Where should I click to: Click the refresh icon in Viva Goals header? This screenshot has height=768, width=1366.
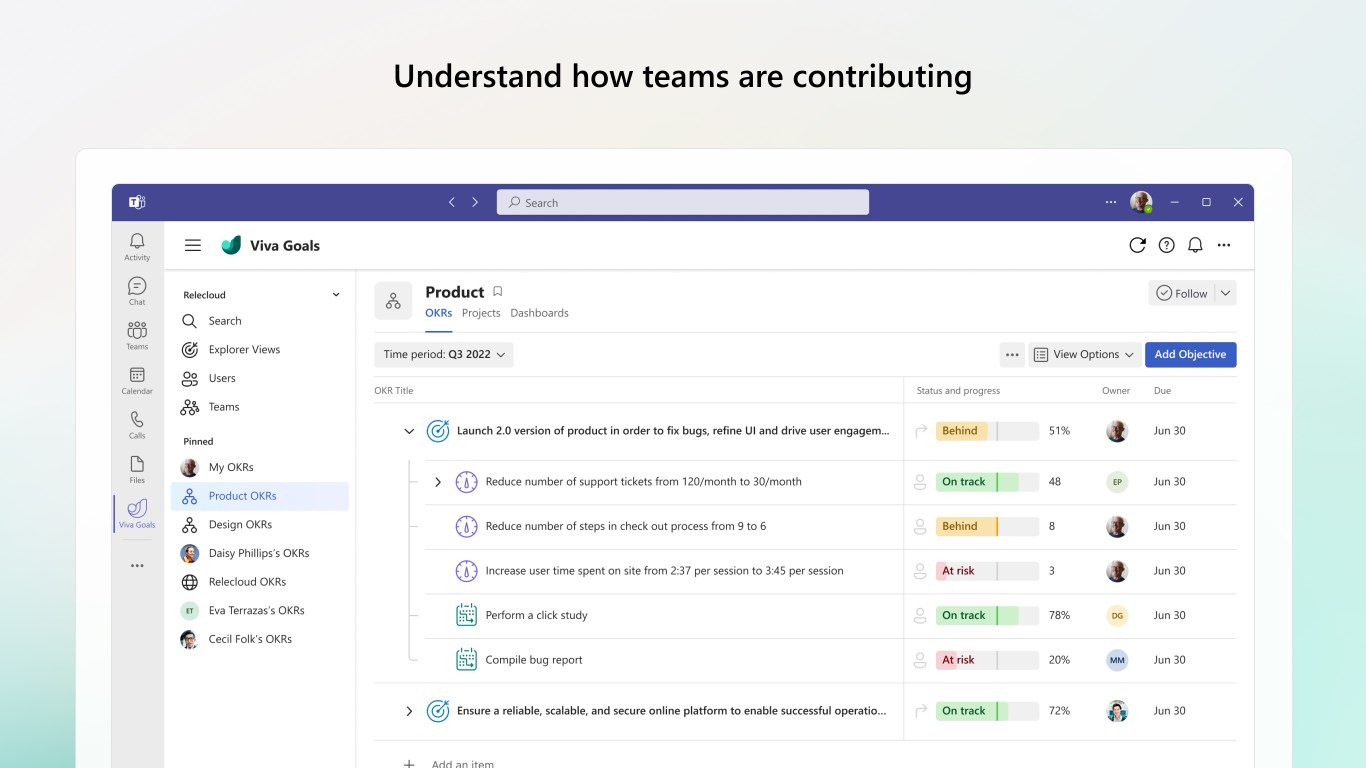click(x=1137, y=245)
